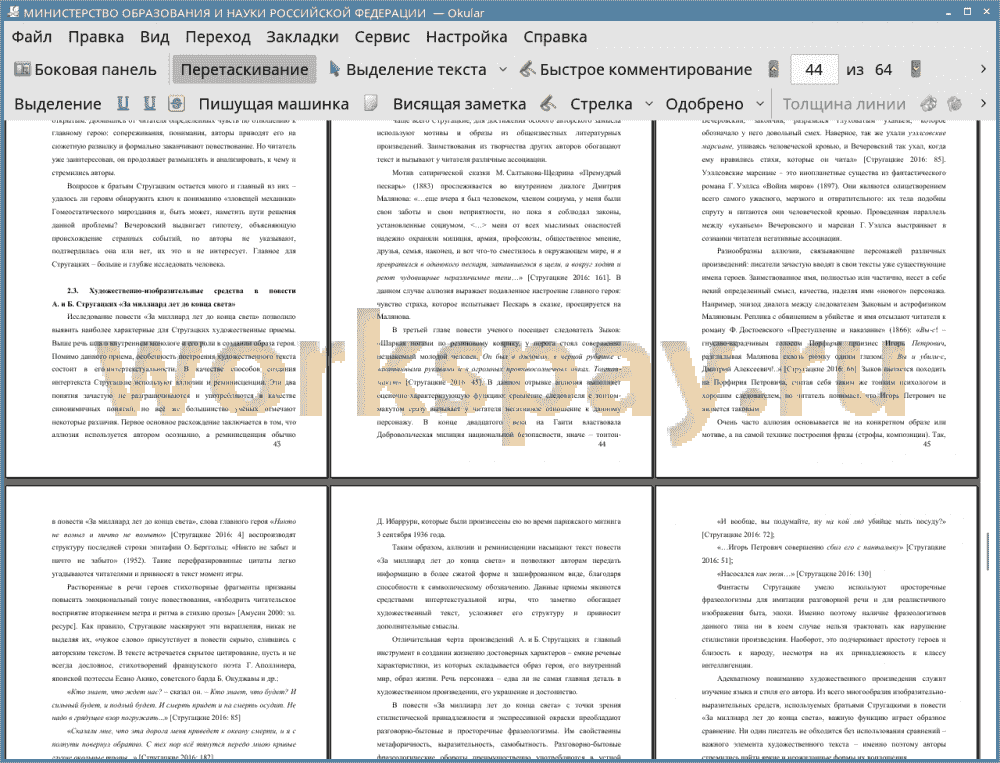The height and width of the screenshot is (763, 1000).
Task: Show hidden items of the annotation toolbar
Action: (983, 103)
